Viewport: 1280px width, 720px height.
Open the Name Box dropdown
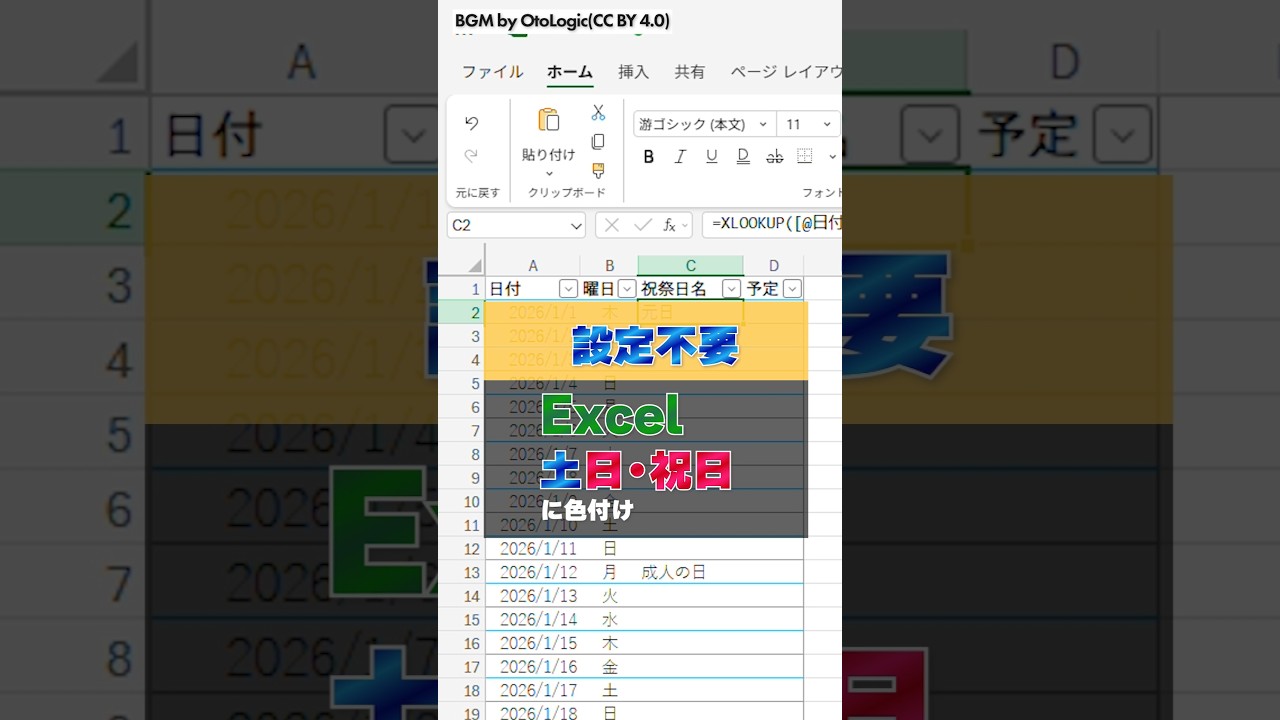click(x=576, y=226)
